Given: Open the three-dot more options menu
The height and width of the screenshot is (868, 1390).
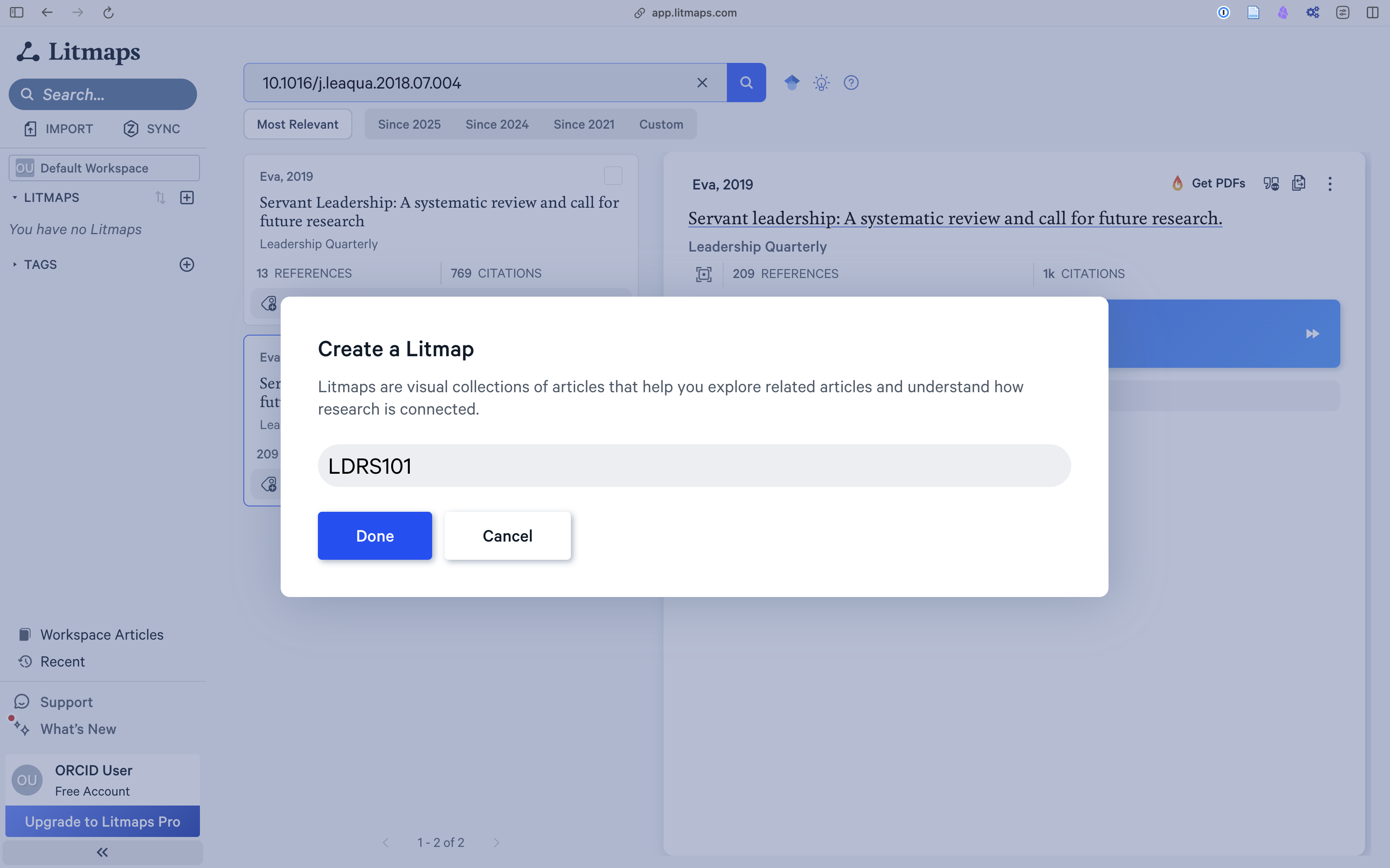Looking at the screenshot, I should click(1330, 184).
